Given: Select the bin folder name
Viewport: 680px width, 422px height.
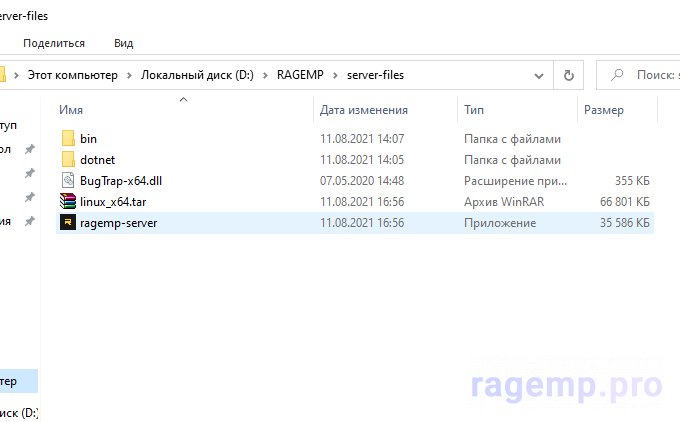Looking at the screenshot, I should 88,139.
